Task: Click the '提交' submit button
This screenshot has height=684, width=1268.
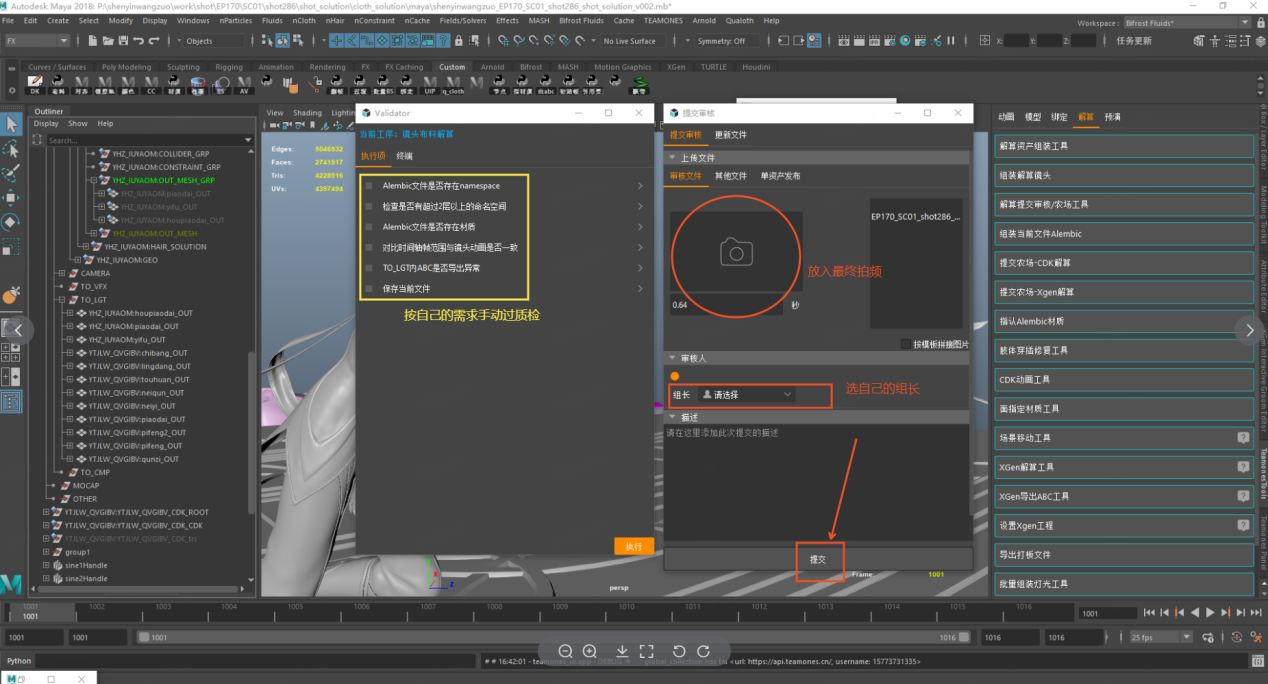Action: (818, 560)
